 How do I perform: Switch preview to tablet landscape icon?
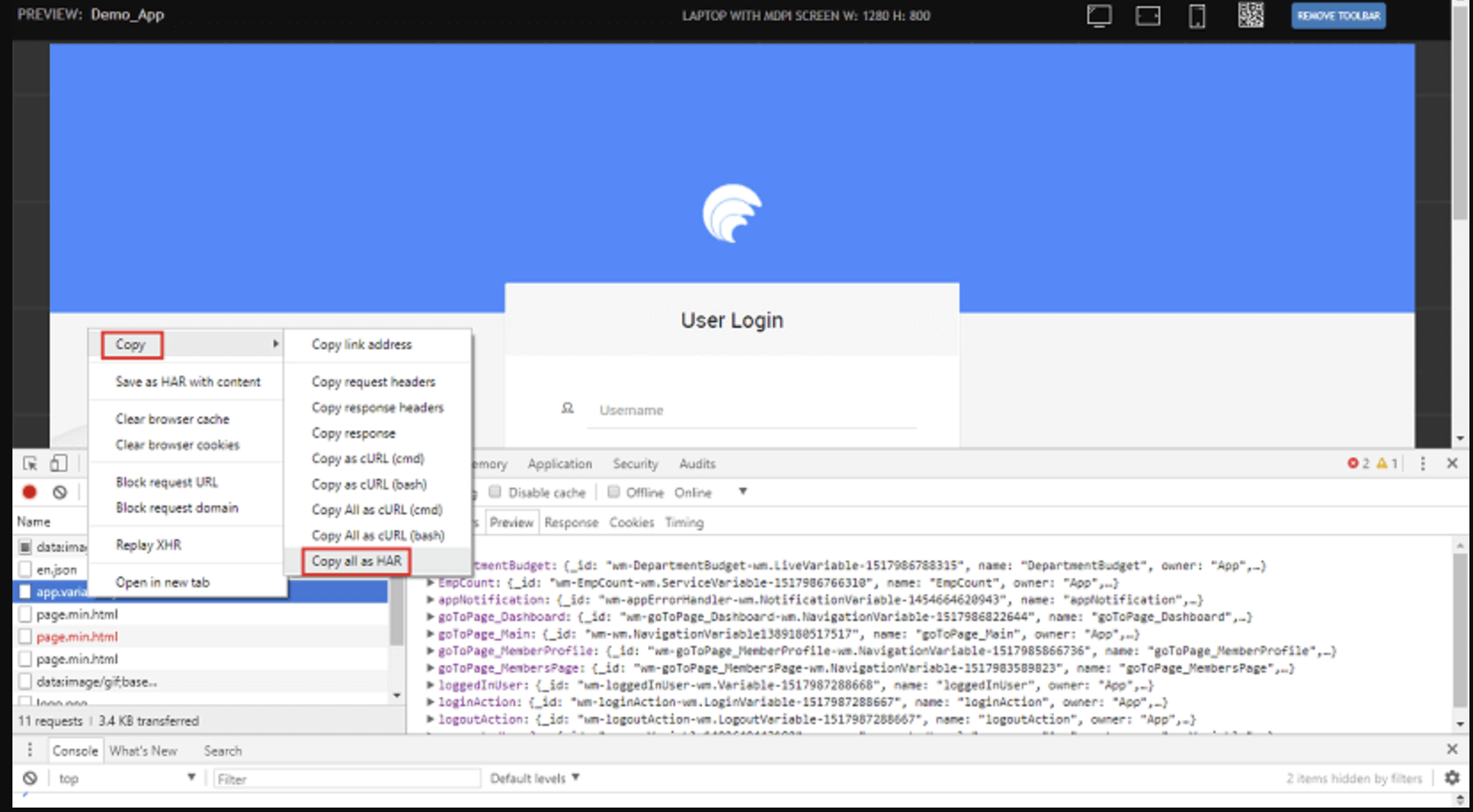point(1148,16)
